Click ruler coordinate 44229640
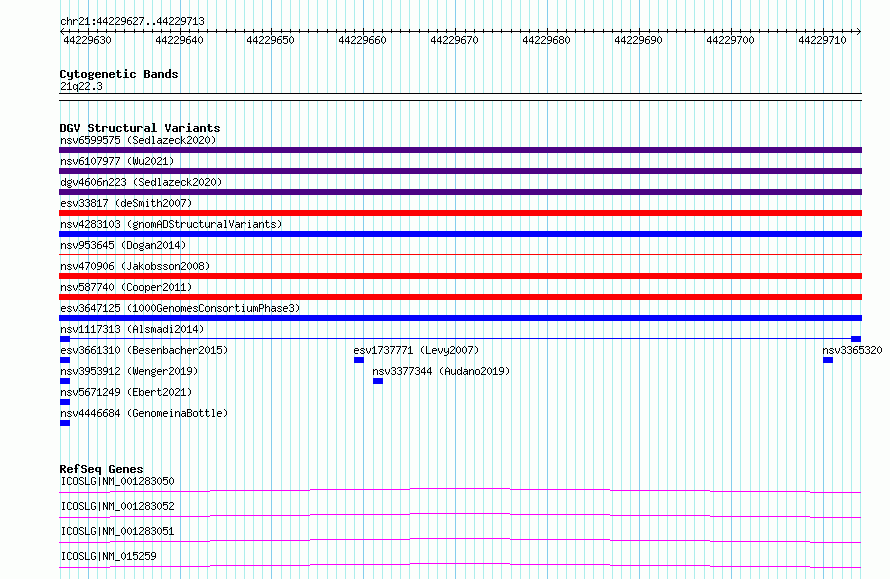The width and height of the screenshot is (890, 579). [179, 40]
